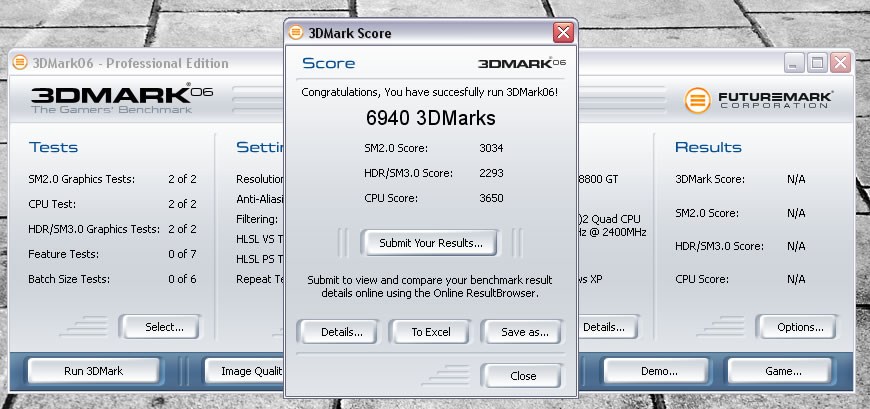
Task: Click Batch Size Tests 0 of 6 row
Action: point(113,279)
